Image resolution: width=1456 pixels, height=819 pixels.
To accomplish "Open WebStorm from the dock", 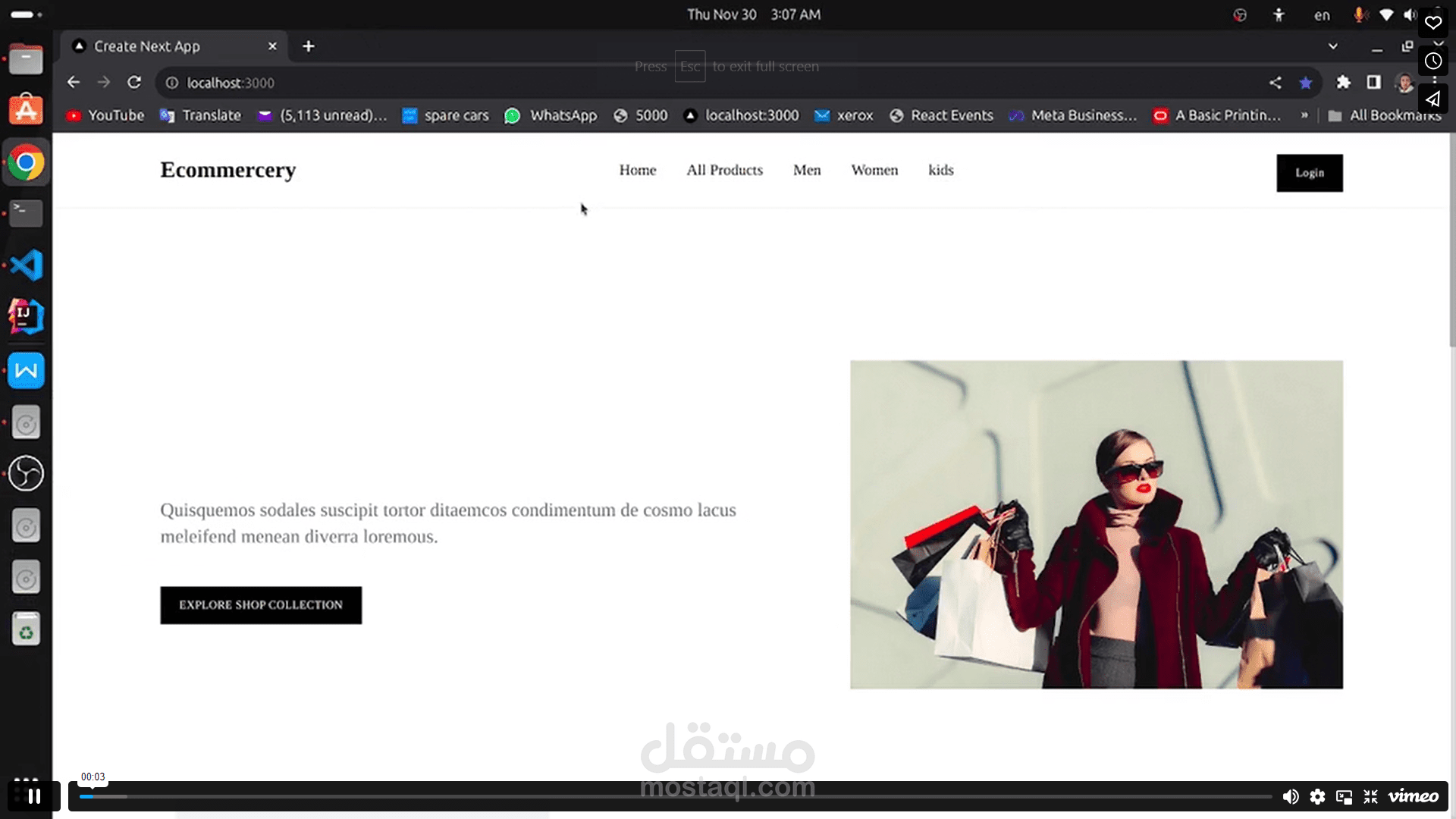I will [26, 370].
